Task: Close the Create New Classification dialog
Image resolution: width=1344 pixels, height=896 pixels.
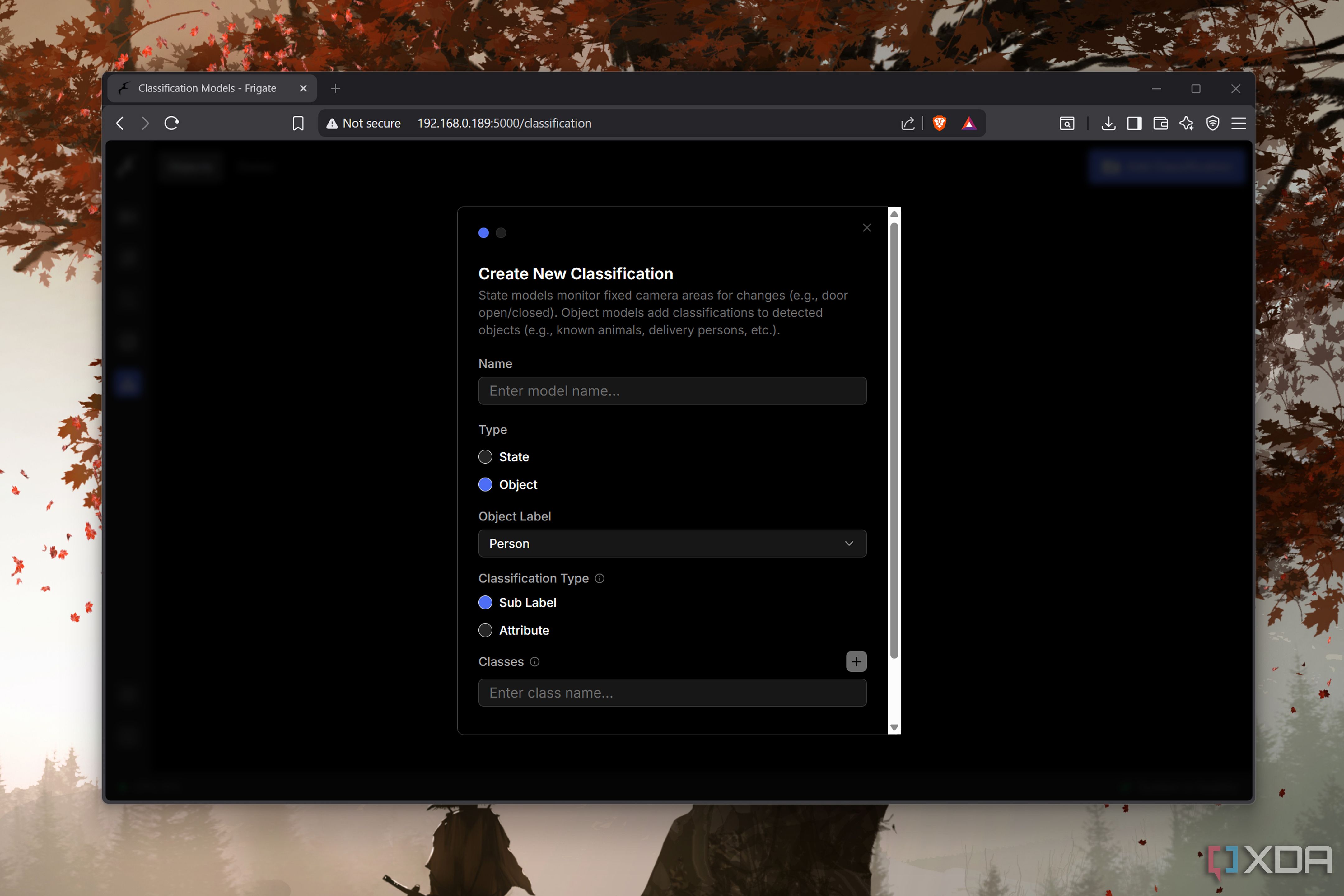Action: click(867, 228)
